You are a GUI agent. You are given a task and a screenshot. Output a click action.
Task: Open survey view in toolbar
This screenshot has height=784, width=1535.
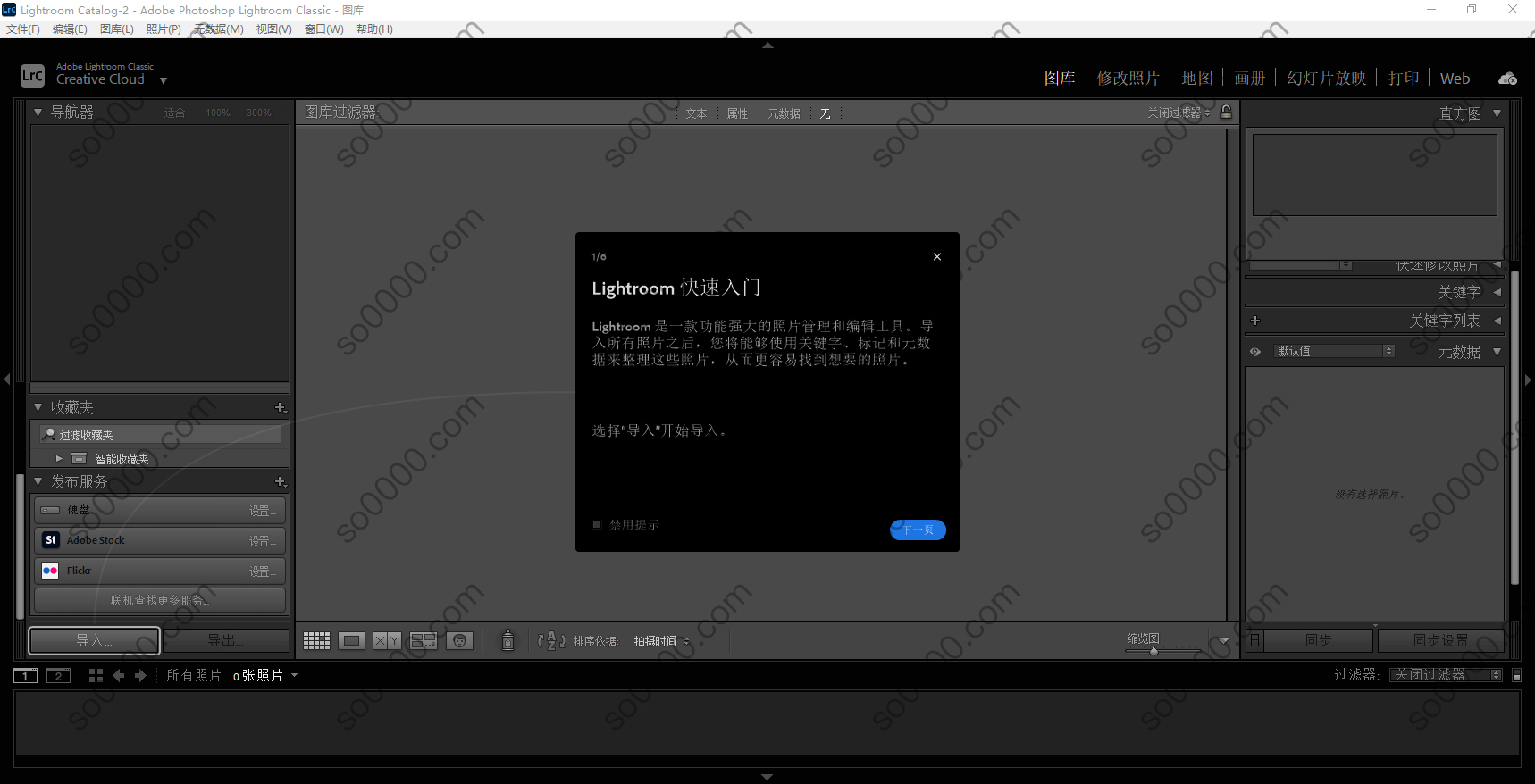click(423, 640)
